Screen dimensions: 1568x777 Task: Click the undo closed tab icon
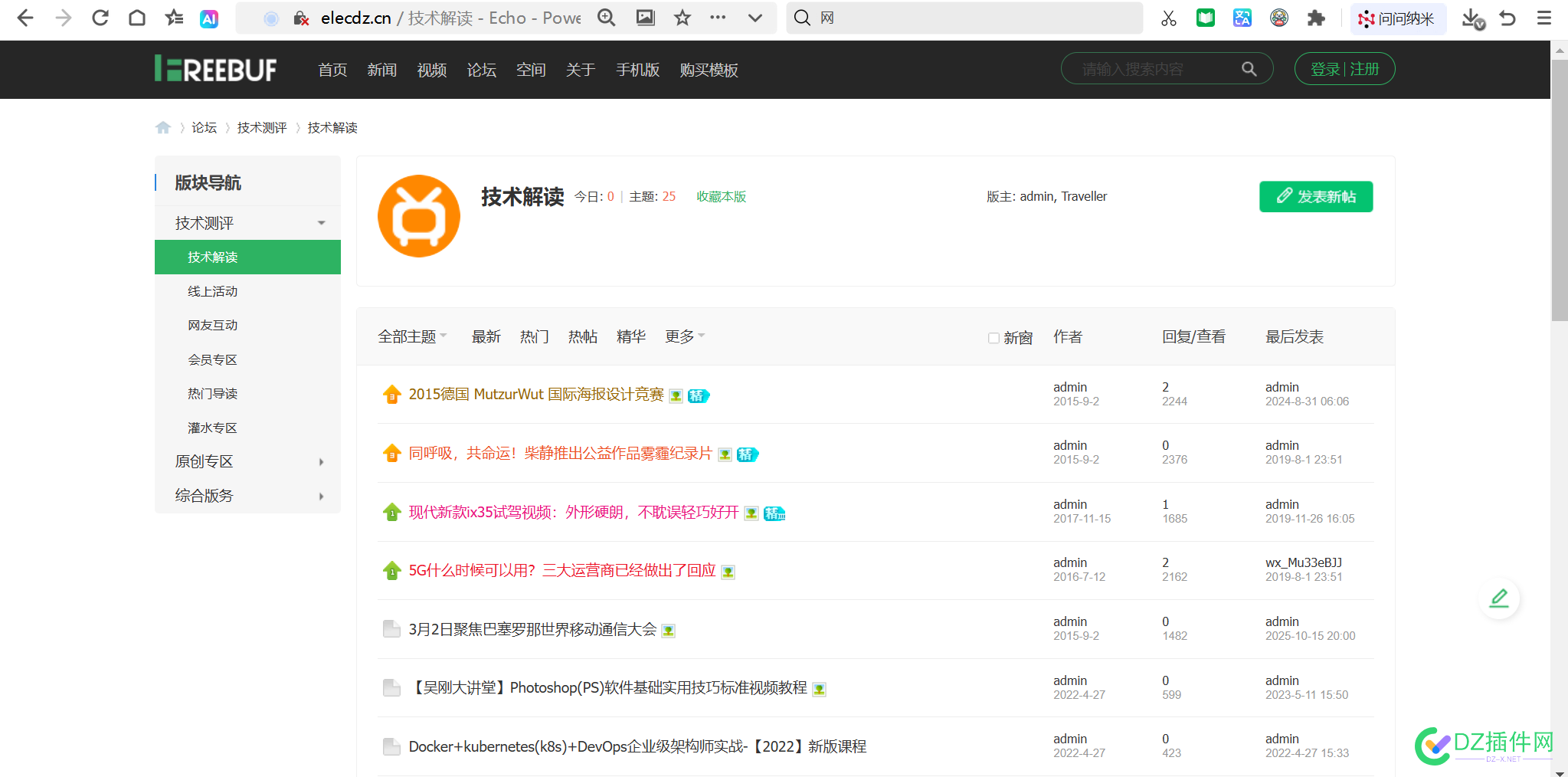click(x=1507, y=18)
